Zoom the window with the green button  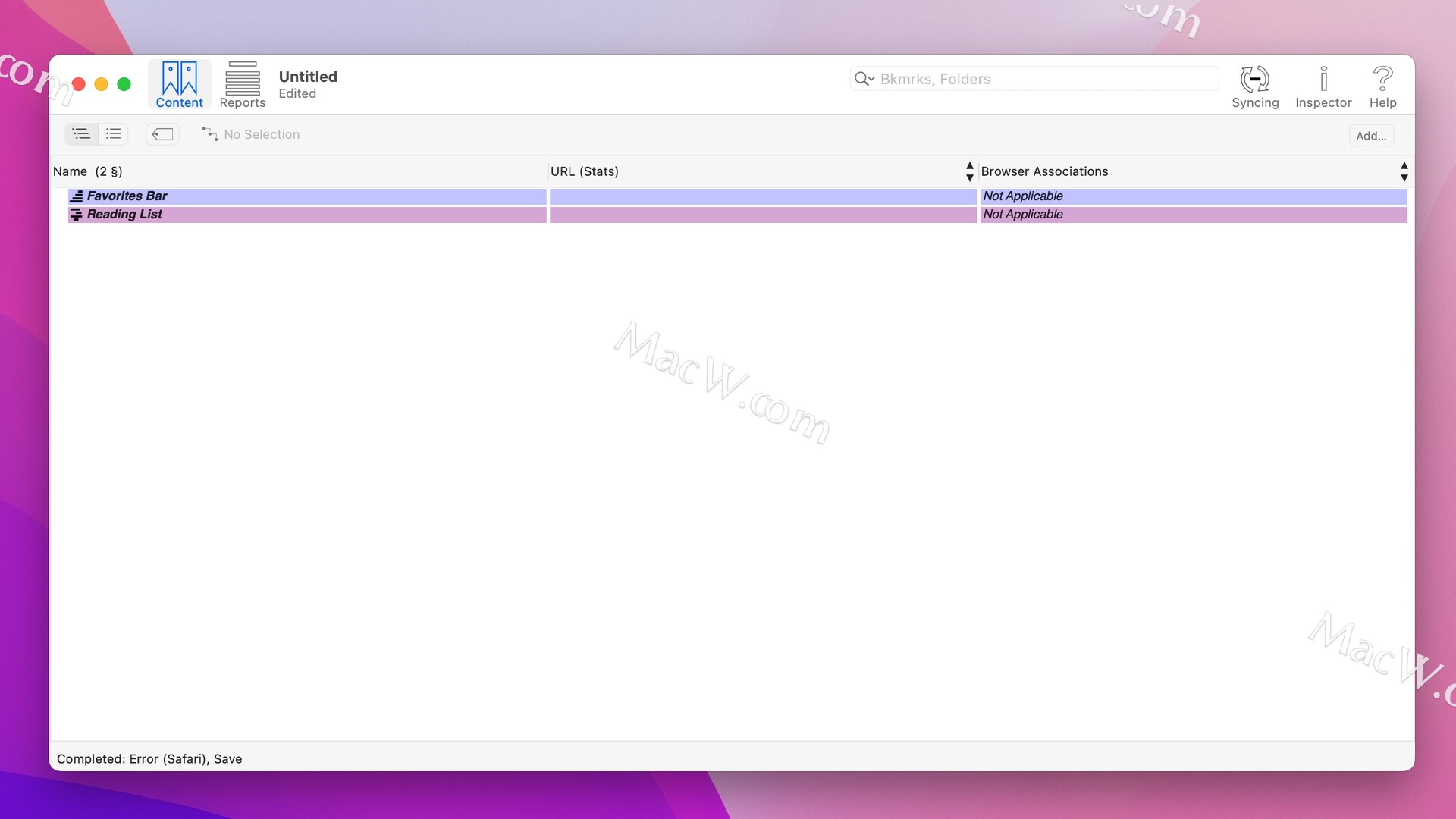(x=124, y=84)
